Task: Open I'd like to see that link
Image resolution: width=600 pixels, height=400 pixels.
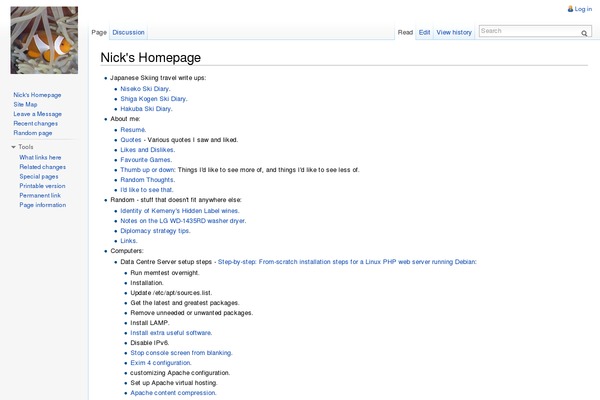Action: (x=147, y=190)
